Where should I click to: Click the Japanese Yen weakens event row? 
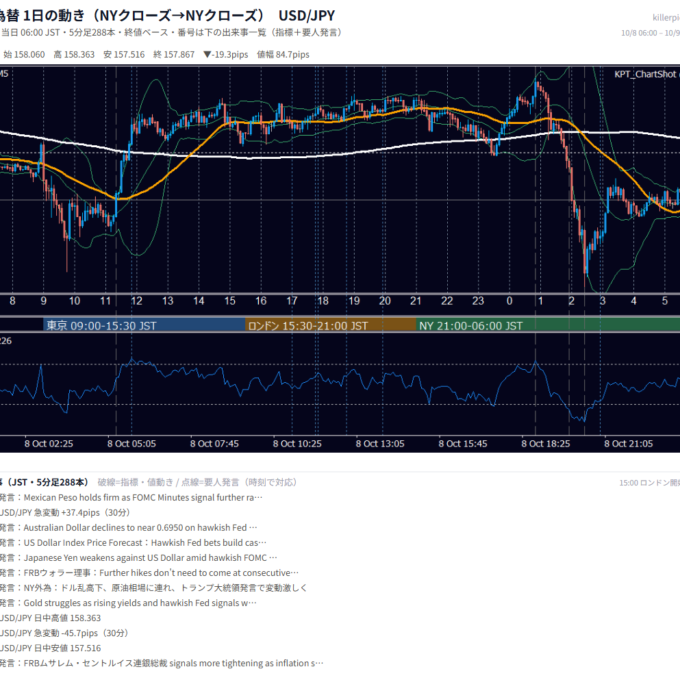tap(138, 558)
